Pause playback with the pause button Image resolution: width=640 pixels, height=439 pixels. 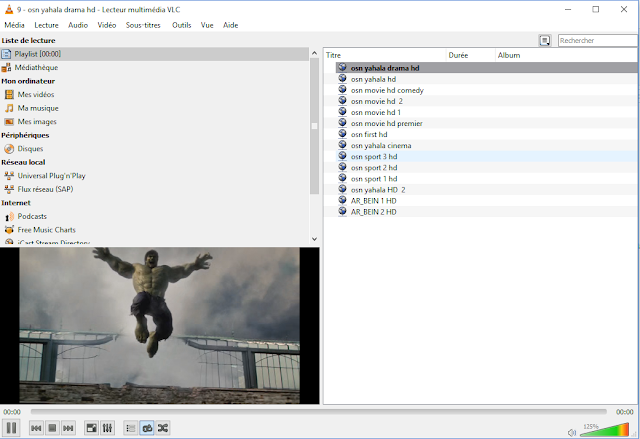click(11, 428)
